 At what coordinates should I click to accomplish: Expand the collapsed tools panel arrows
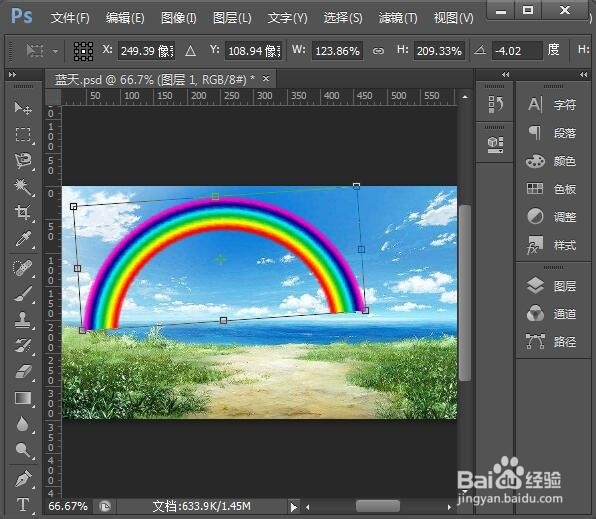click(x=13, y=75)
